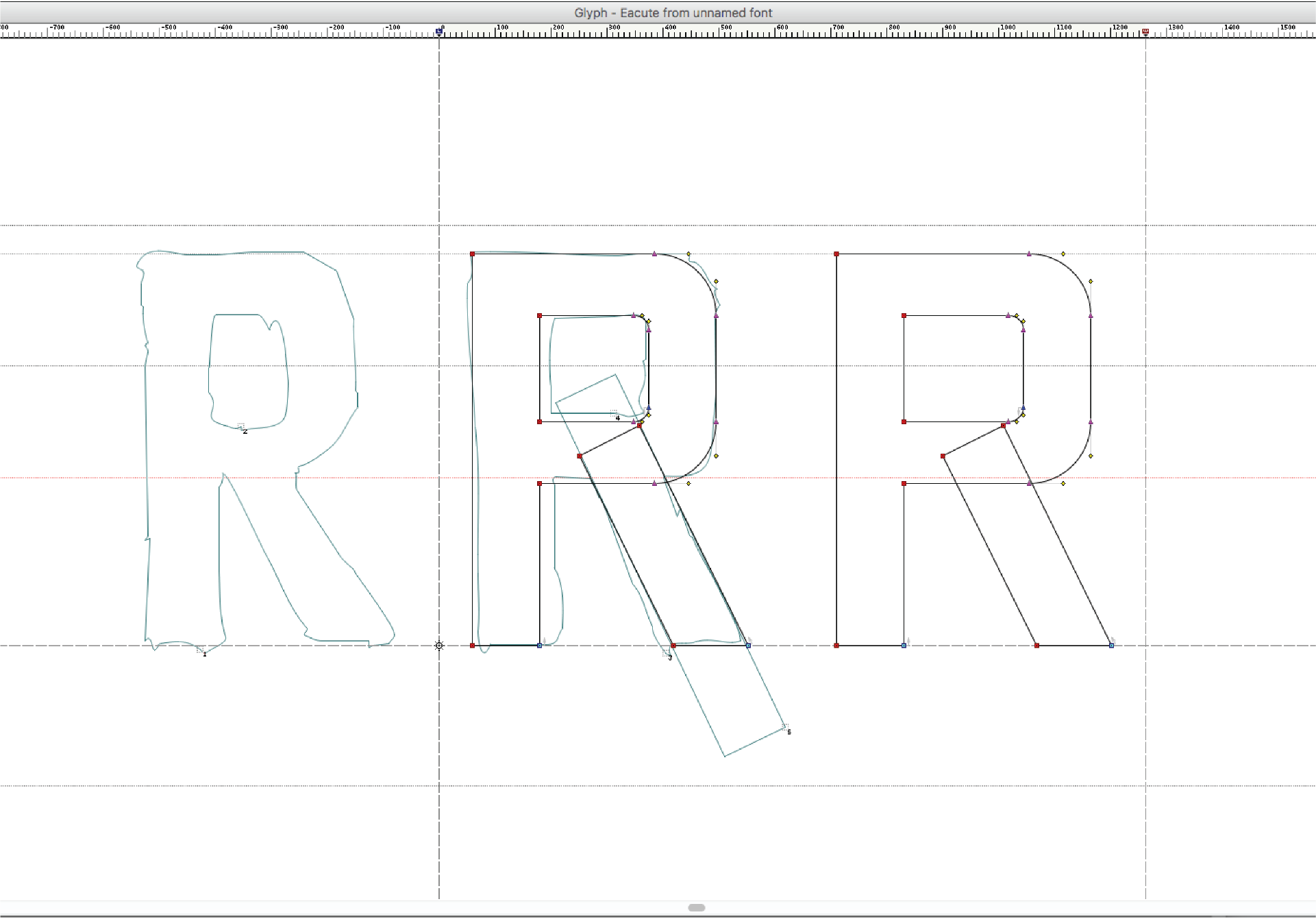Select blue tangent triangle in middle R counter
1316x919 pixels.
click(x=649, y=408)
